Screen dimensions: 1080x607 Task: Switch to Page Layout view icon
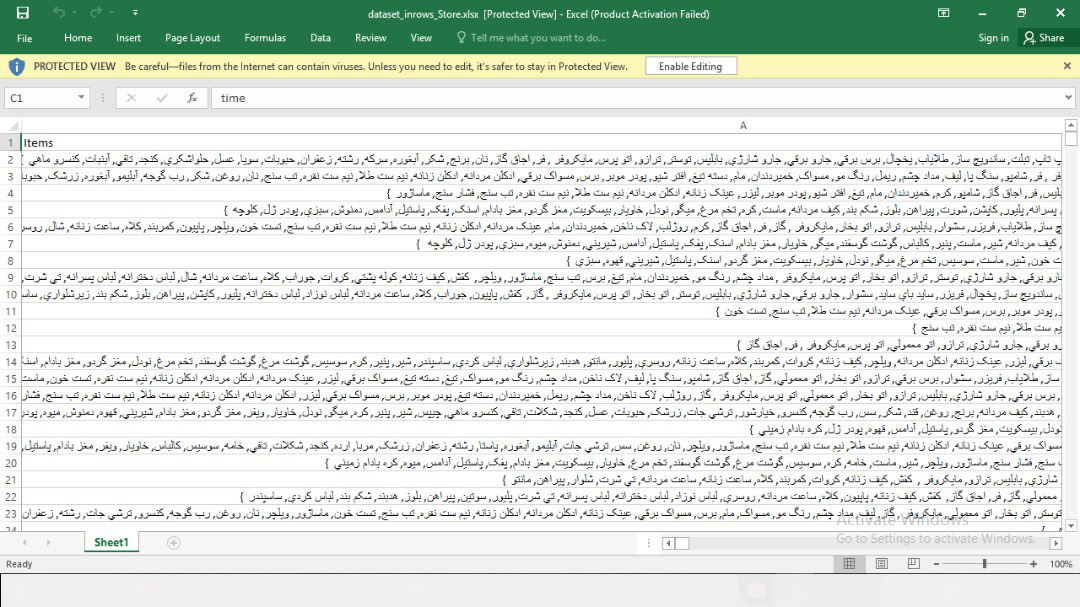coord(882,564)
